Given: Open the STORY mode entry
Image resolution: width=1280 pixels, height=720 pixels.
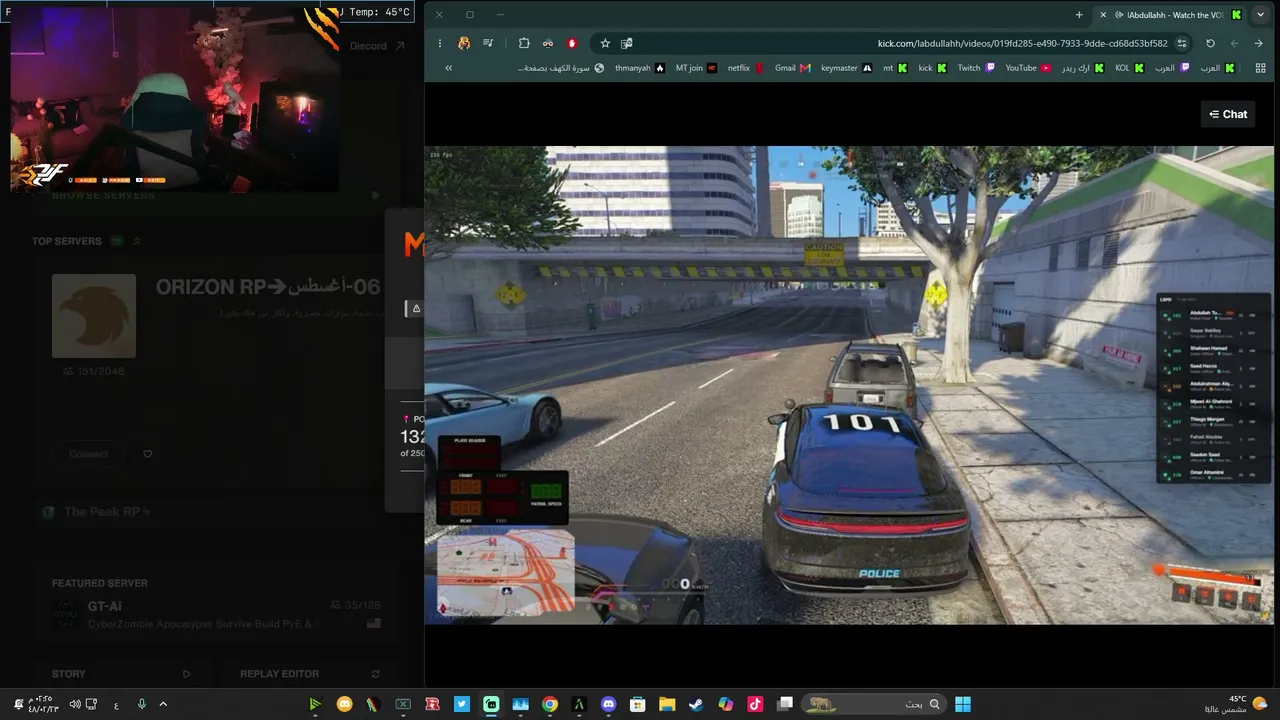Looking at the screenshot, I should click(121, 674).
